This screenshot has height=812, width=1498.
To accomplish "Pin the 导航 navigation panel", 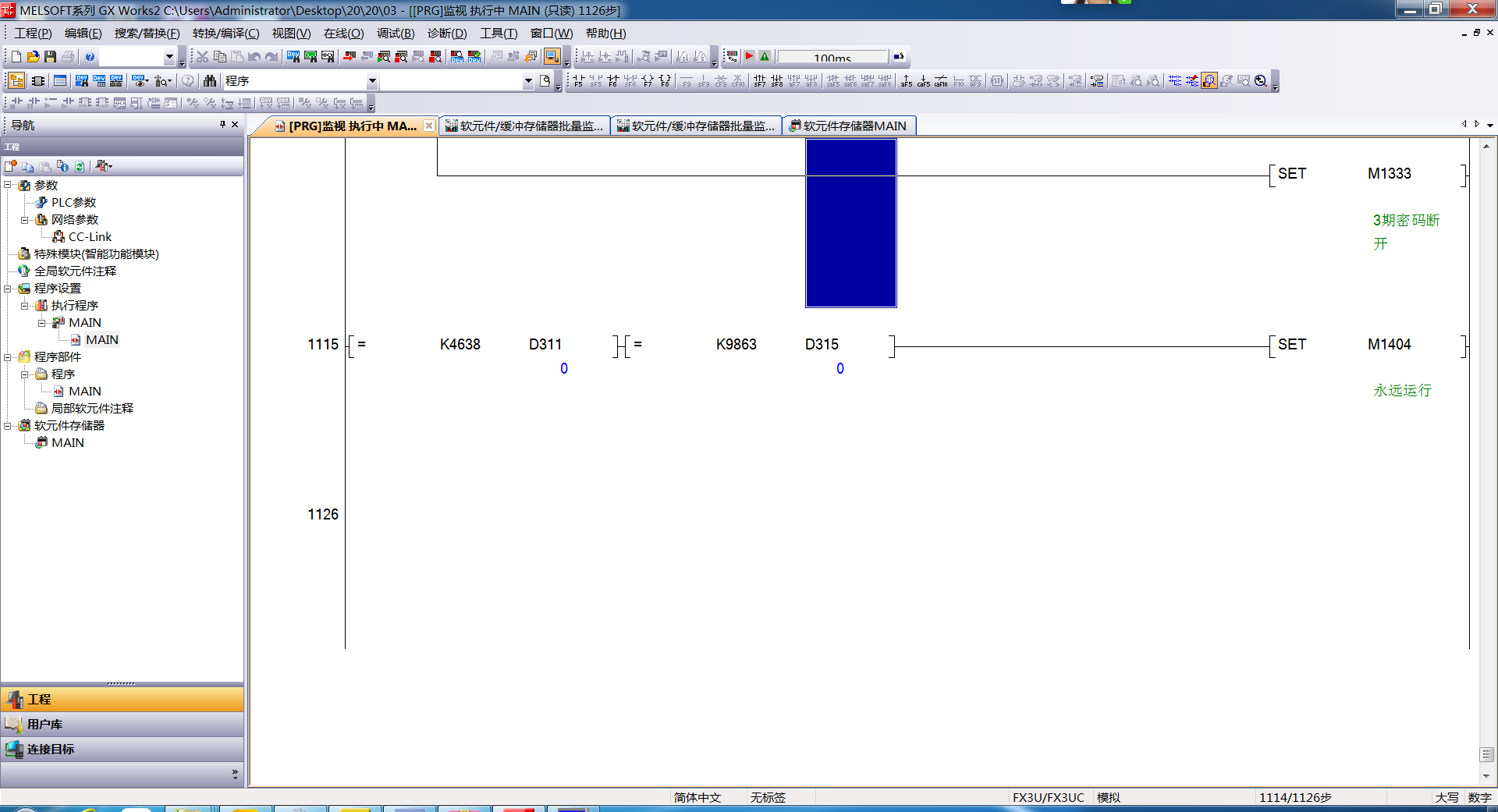I will [x=222, y=125].
